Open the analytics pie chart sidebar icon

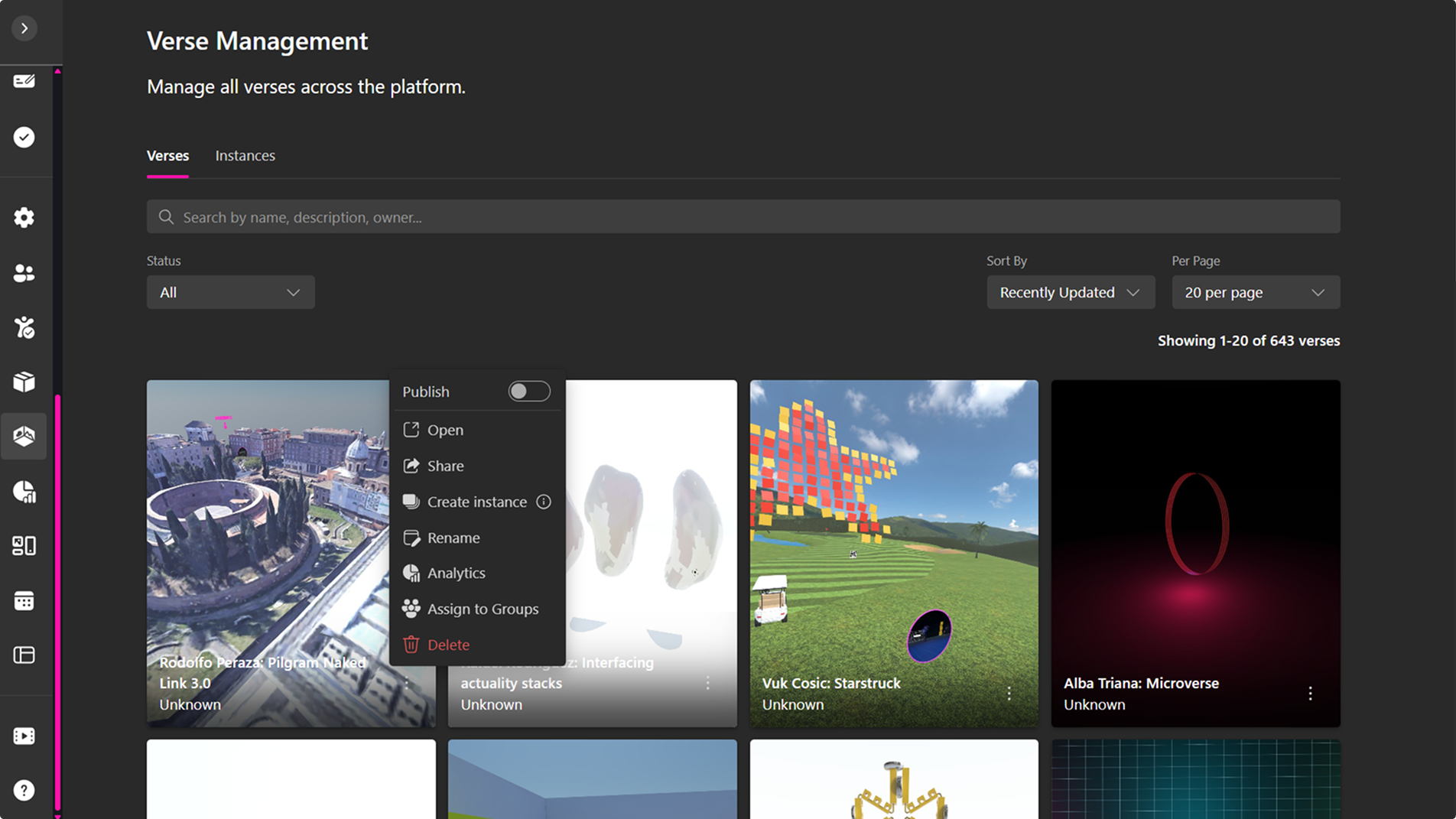point(24,492)
